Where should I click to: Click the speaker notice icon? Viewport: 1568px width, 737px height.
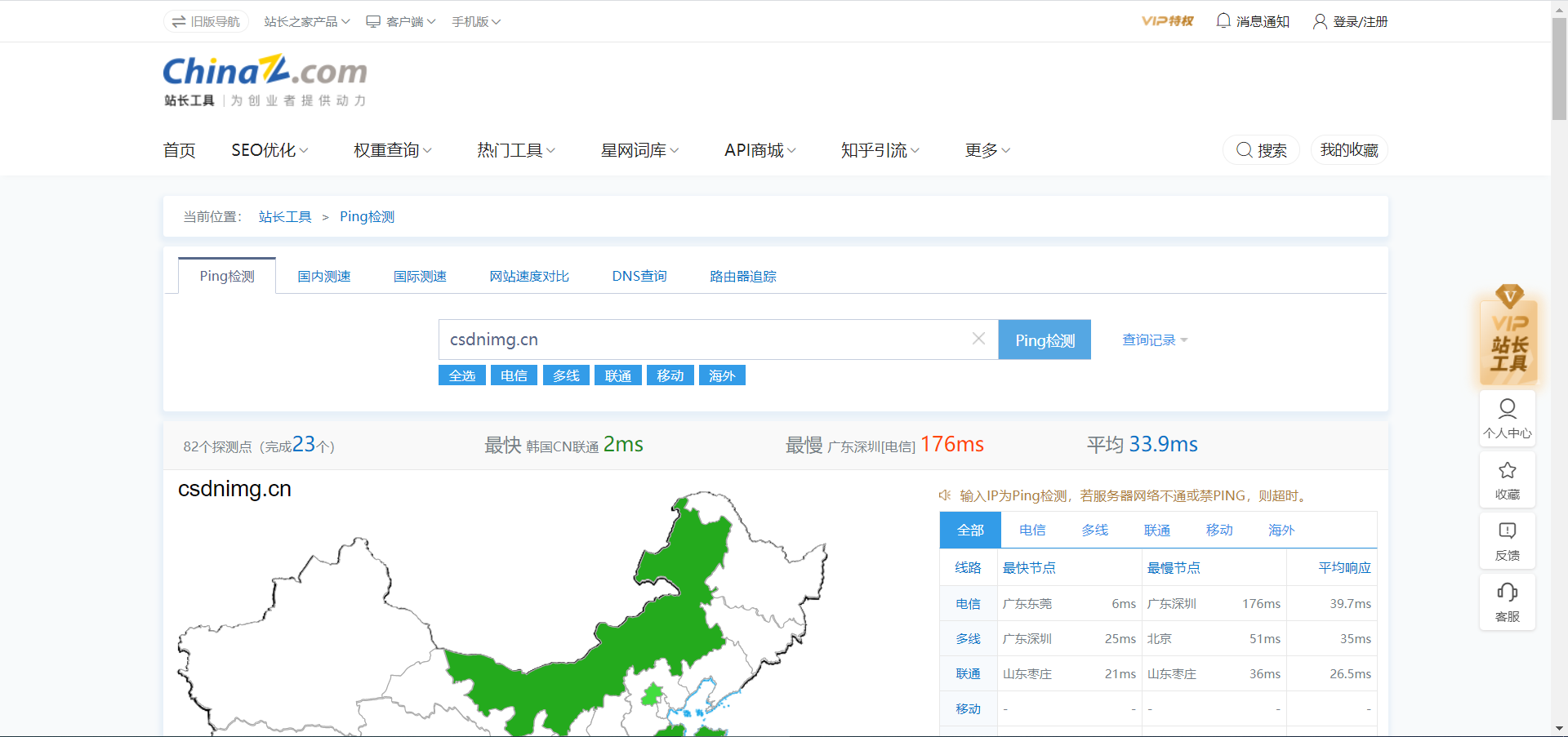(x=946, y=495)
